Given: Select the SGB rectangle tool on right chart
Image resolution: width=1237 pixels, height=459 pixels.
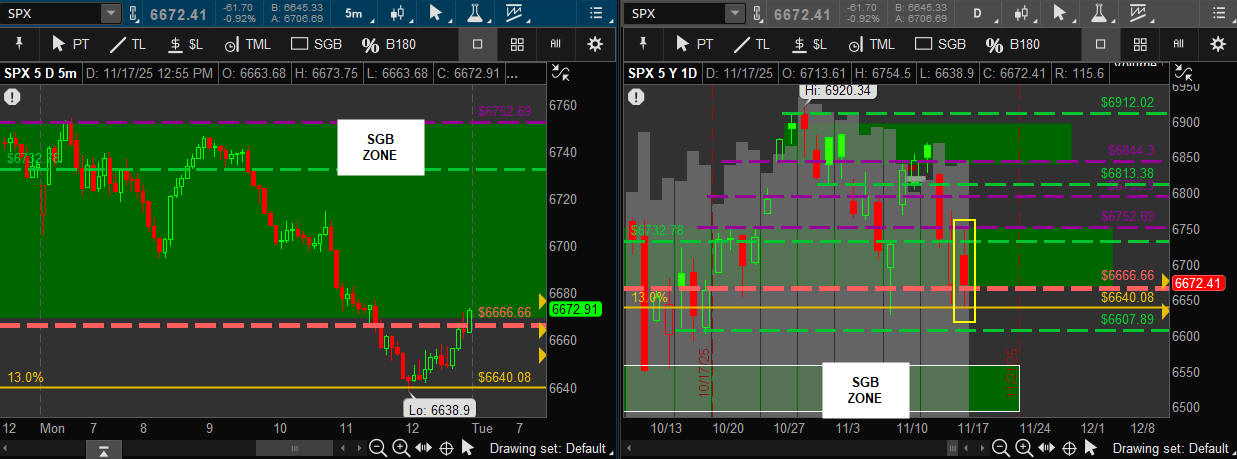Looking at the screenshot, I should tap(940, 44).
